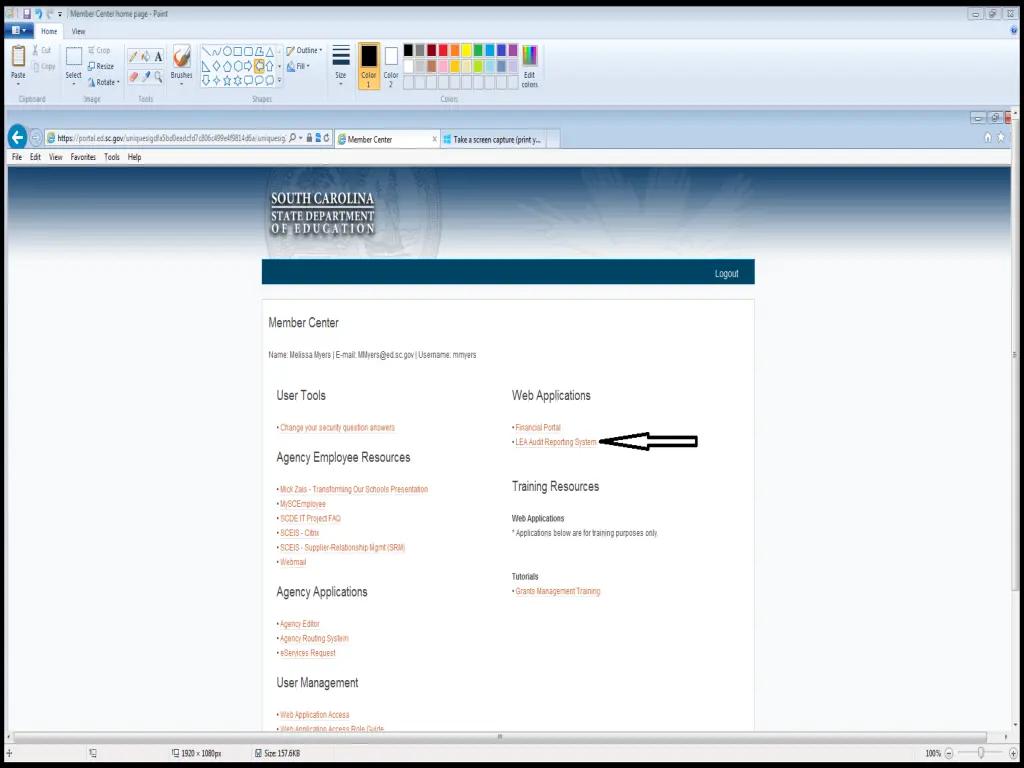Choose the highlighted Left arrow shape
Image resolution: width=1024 pixels, height=768 pixels.
tap(259, 66)
